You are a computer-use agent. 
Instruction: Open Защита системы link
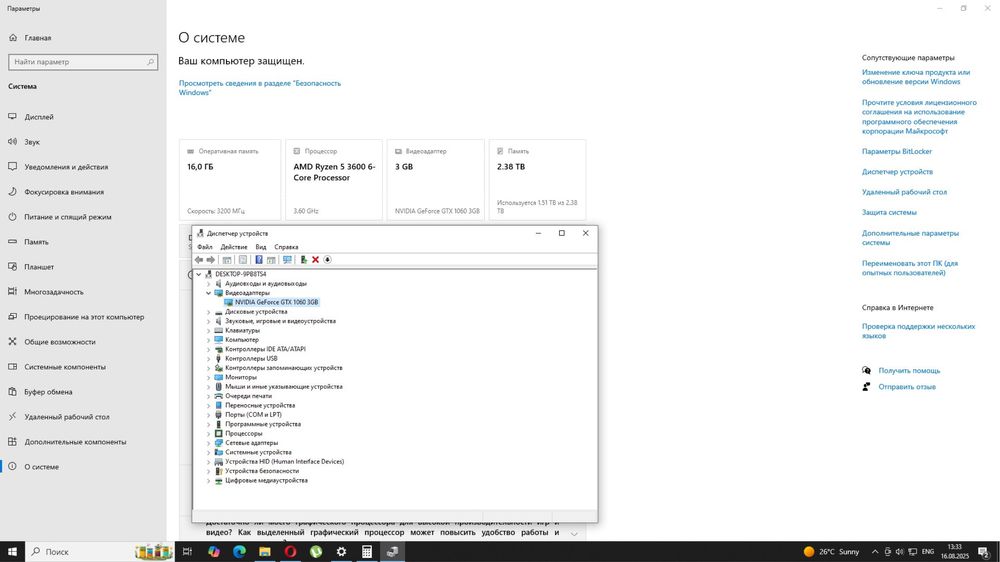[x=889, y=212]
